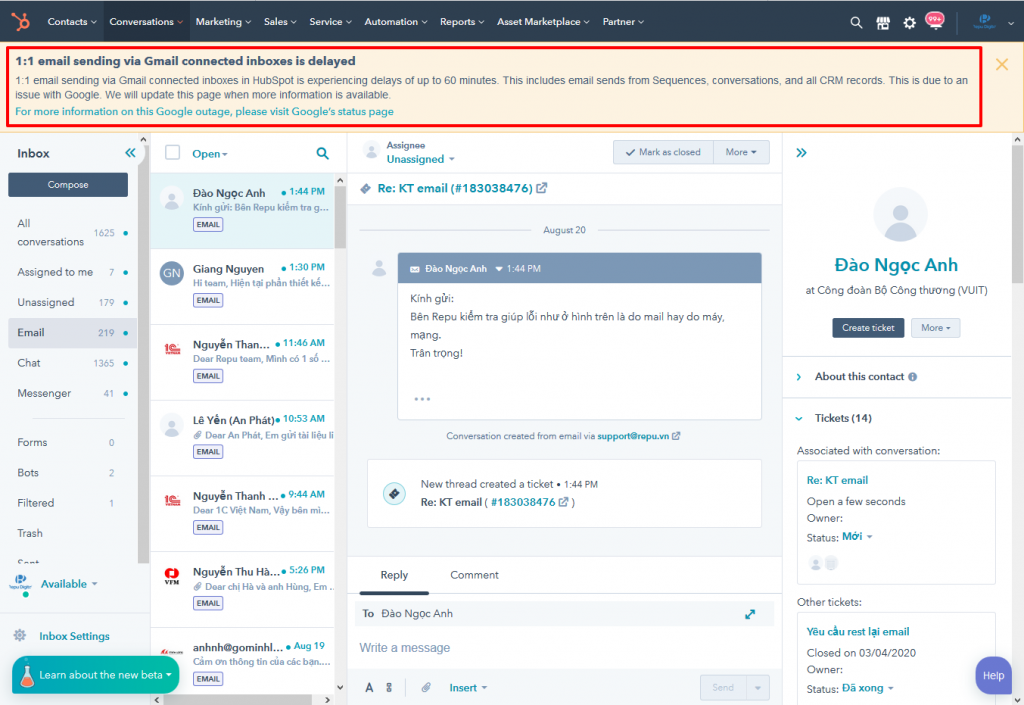The image size is (1024, 705).
Task: Click the icon next to formatting A
Action: pos(389,687)
